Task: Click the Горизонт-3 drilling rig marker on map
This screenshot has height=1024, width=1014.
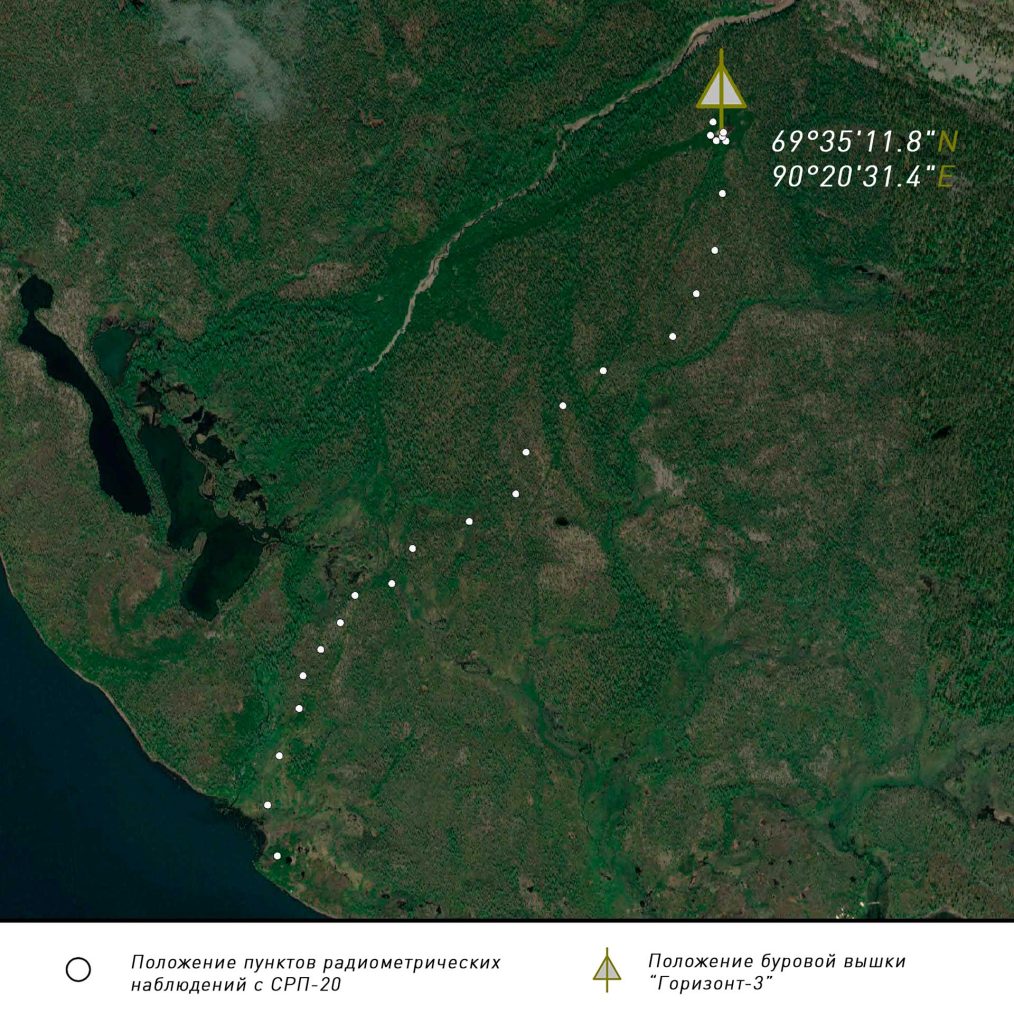Action: pos(721,92)
